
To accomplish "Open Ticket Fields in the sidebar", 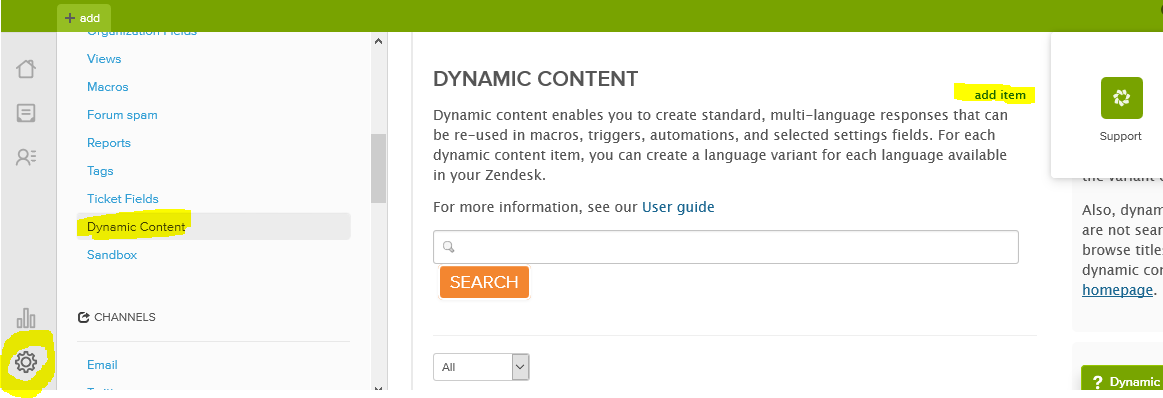I will (x=122, y=199).
